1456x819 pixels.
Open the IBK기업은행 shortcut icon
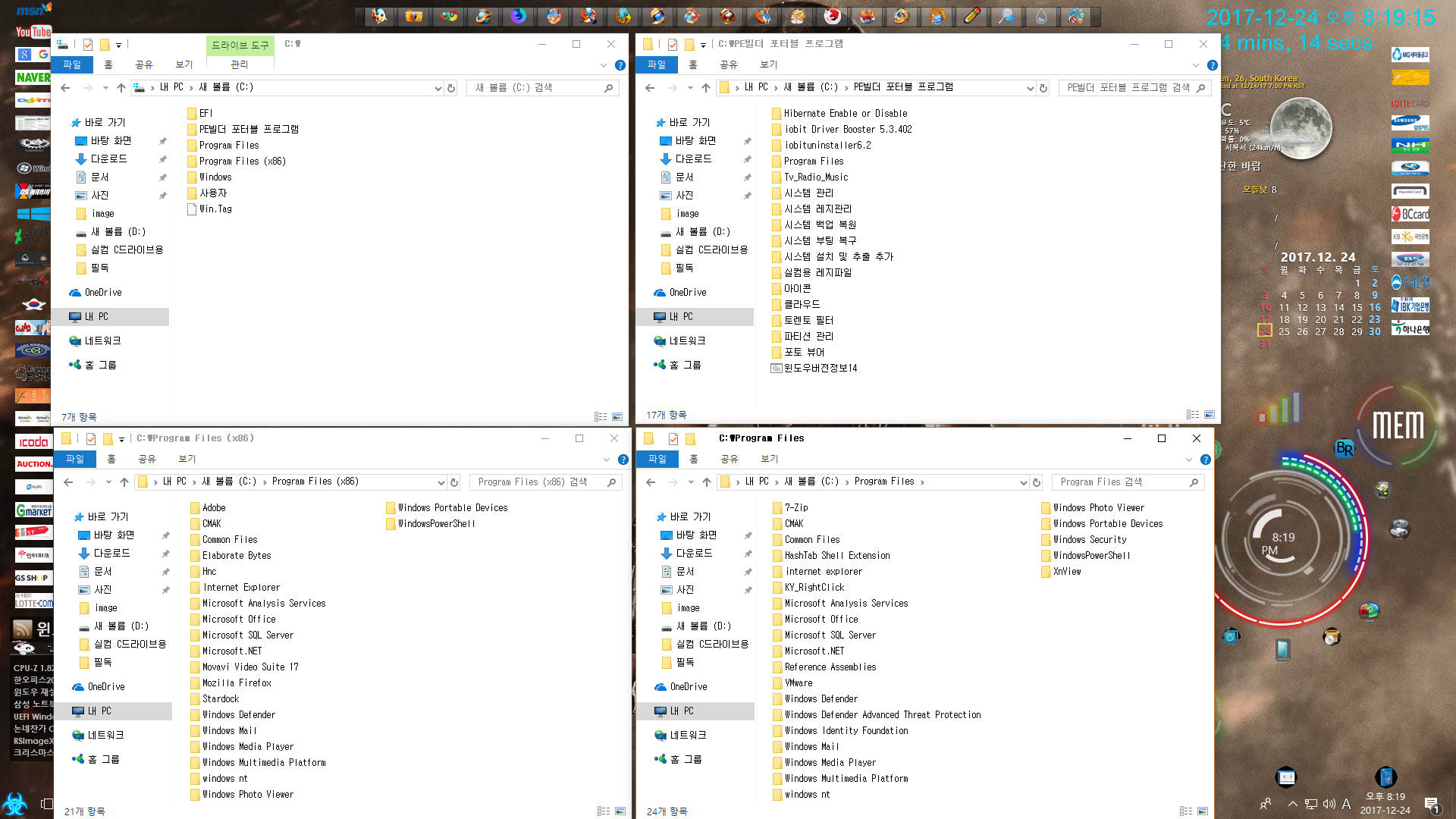coord(1410,306)
